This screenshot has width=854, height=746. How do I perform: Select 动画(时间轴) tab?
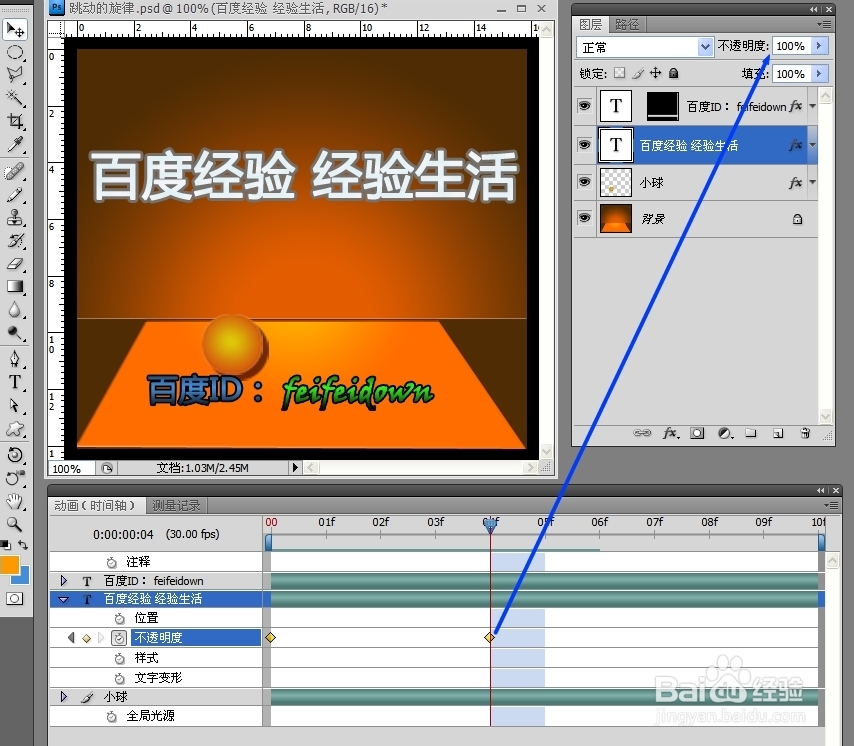coord(95,505)
